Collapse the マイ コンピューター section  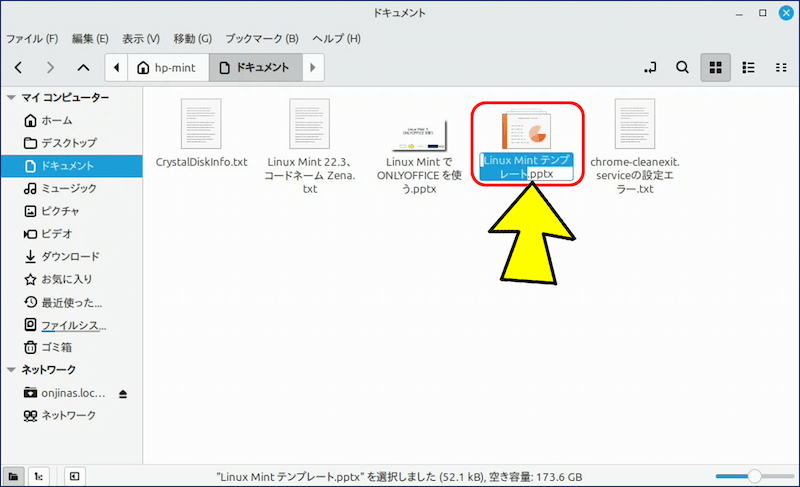(x=11, y=97)
